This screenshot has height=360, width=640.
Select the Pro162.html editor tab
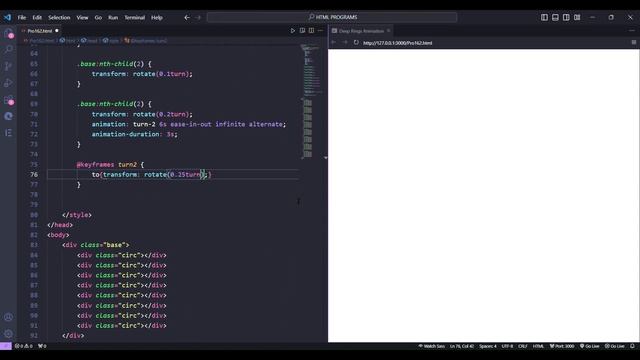[x=40, y=31]
